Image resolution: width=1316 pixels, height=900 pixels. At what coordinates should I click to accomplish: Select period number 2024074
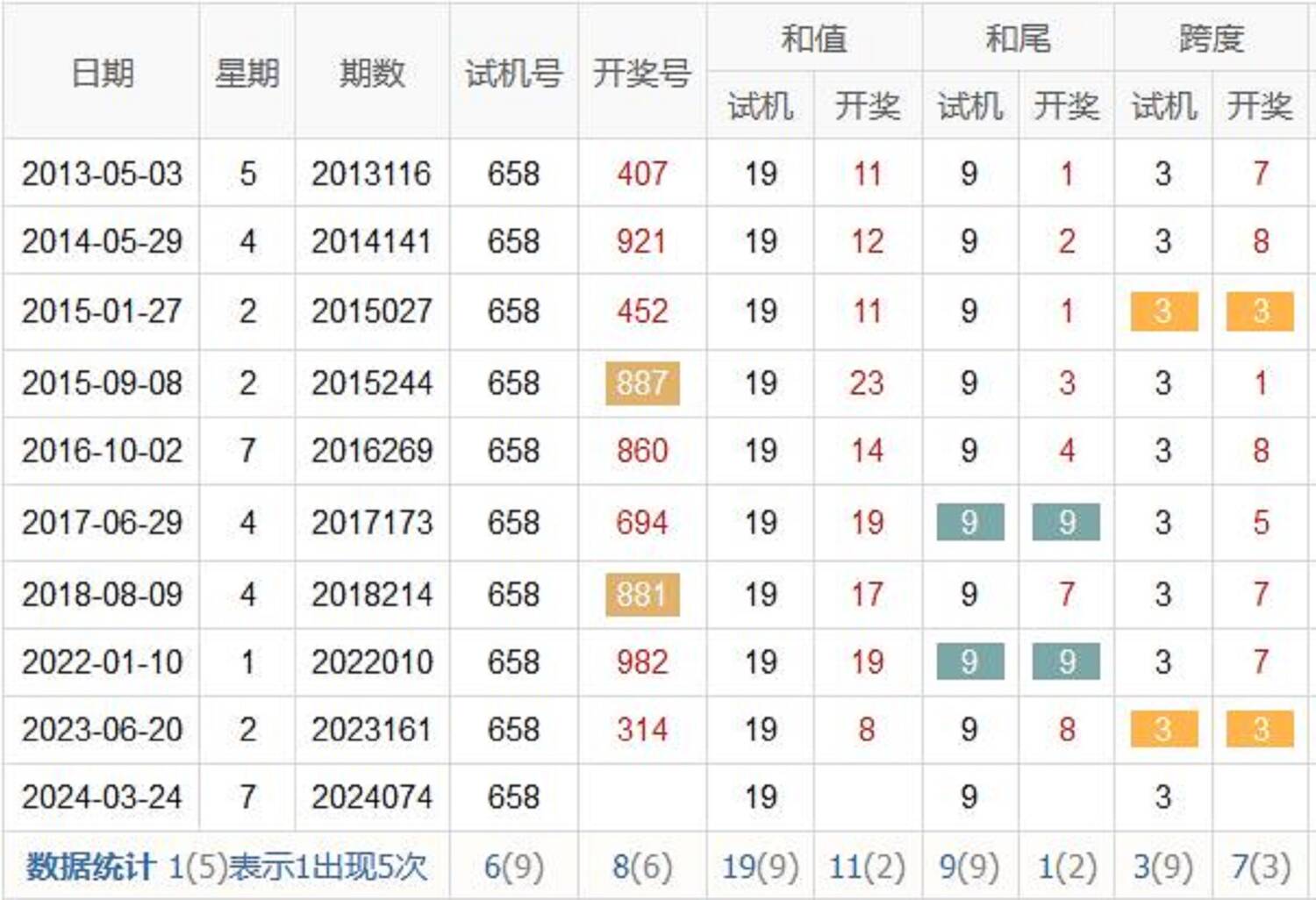(x=372, y=797)
